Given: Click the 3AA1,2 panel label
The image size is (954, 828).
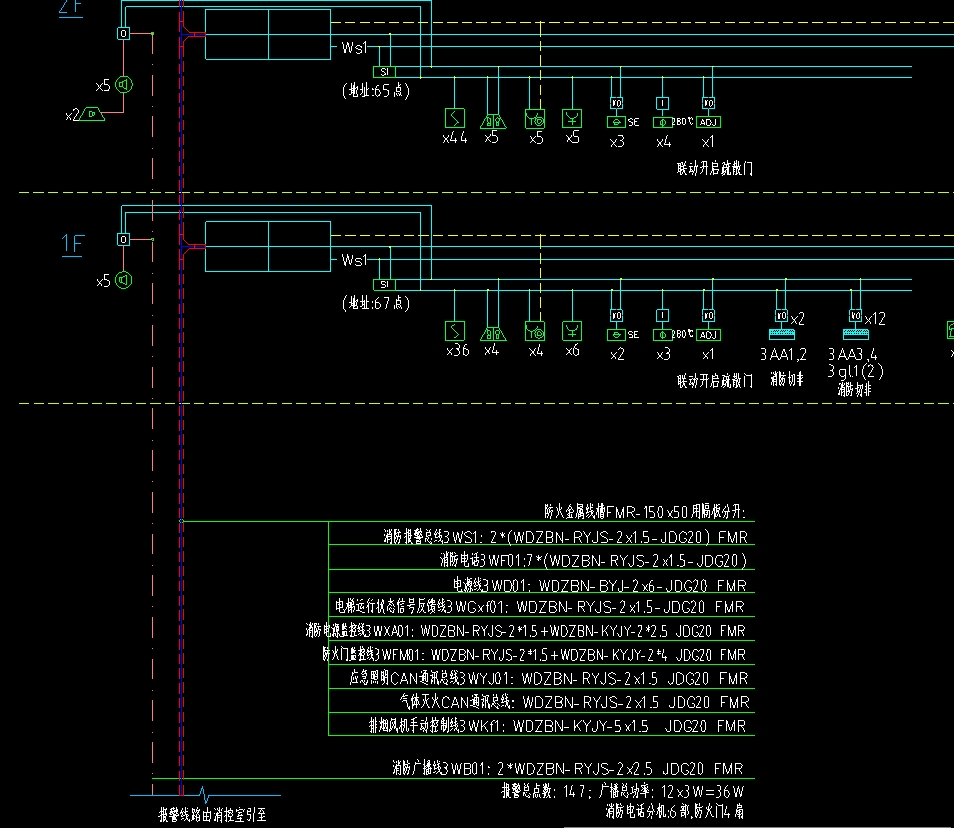Looking at the screenshot, I should (783, 354).
